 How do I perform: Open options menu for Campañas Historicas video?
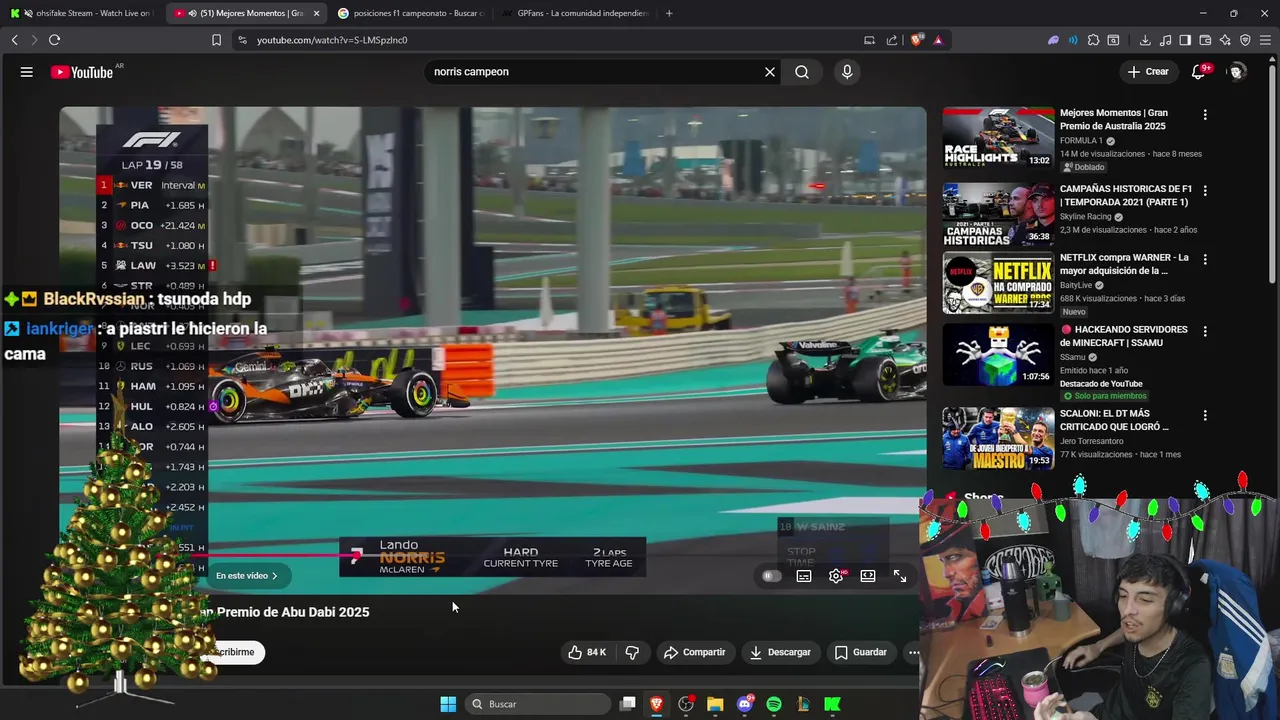[1205, 191]
